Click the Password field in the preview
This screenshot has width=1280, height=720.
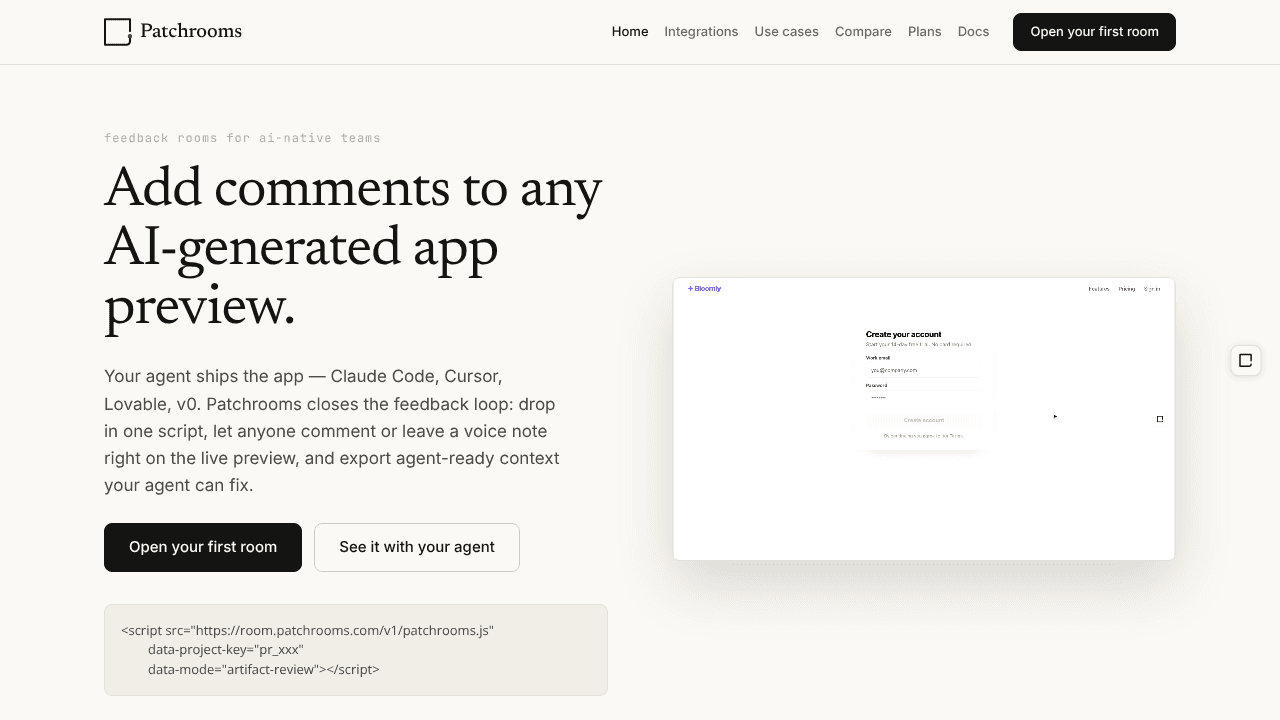coord(923,397)
